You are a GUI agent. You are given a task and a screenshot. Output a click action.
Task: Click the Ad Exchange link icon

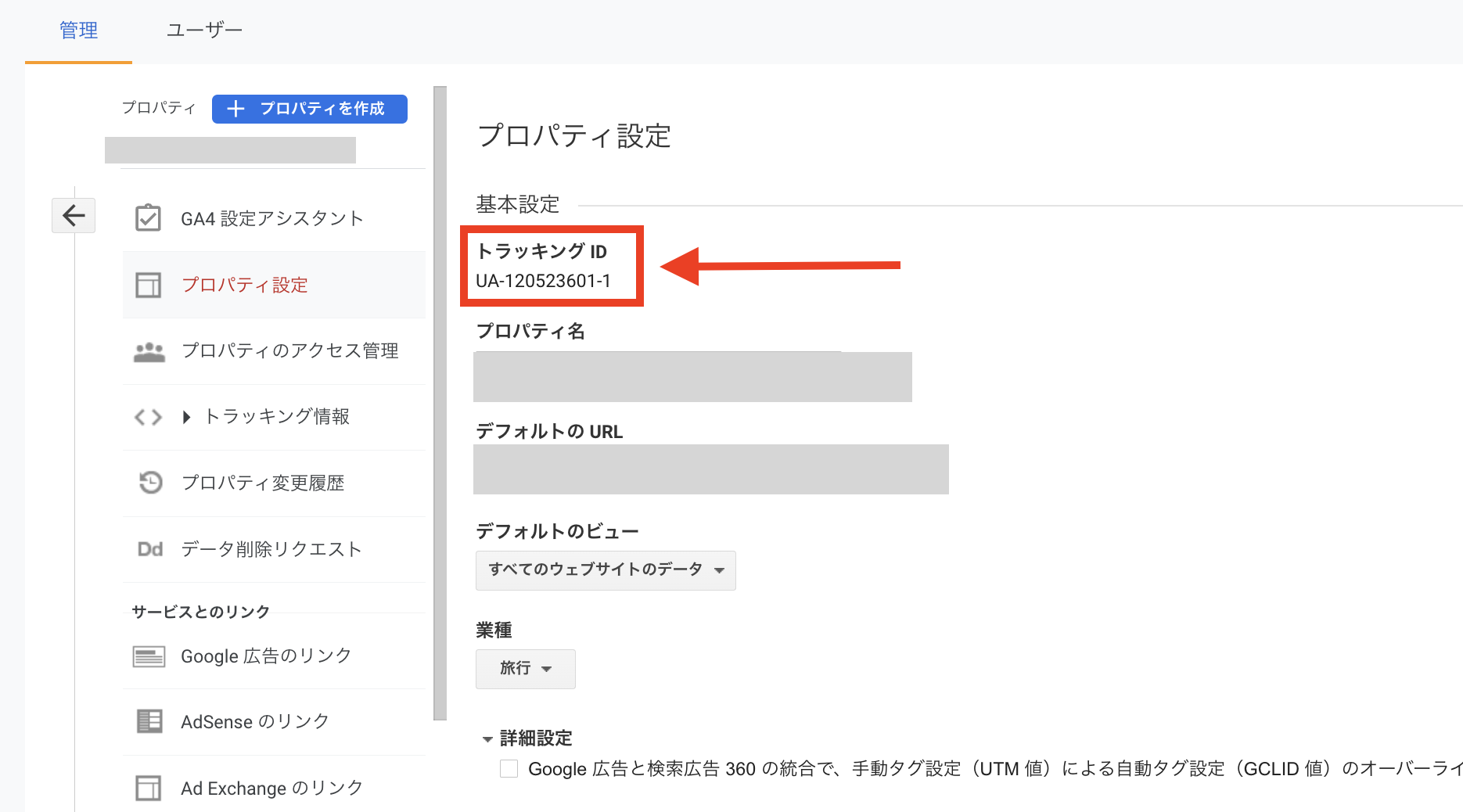click(148, 788)
